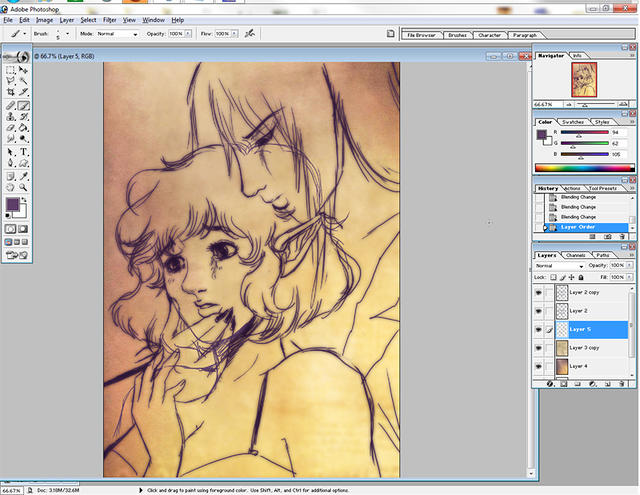The height and width of the screenshot is (495, 640).
Task: Select the Crop tool
Action: click(11, 93)
